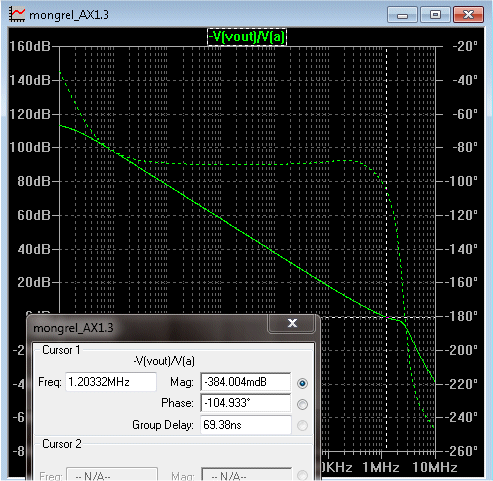
Task: Close the mongrel_AX1.3 cursor dialog
Action: point(292,323)
